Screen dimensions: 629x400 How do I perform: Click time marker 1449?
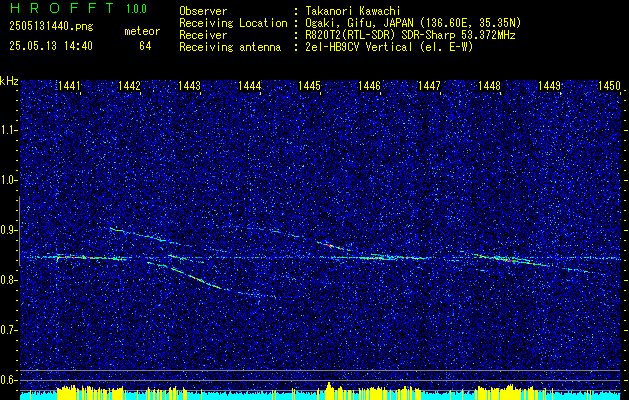[549, 86]
